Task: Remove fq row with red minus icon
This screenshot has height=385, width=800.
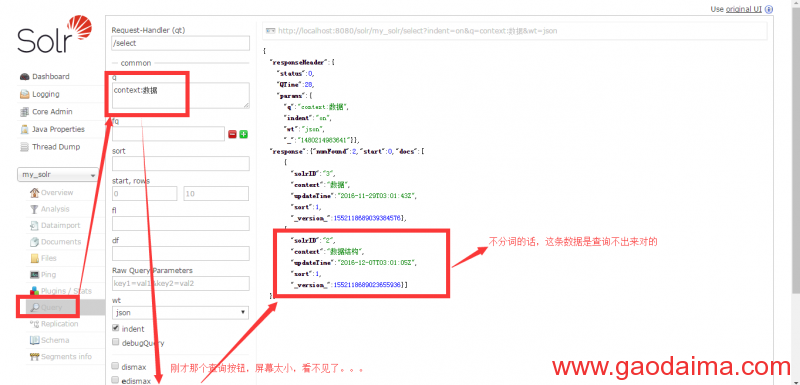Action: [x=232, y=134]
